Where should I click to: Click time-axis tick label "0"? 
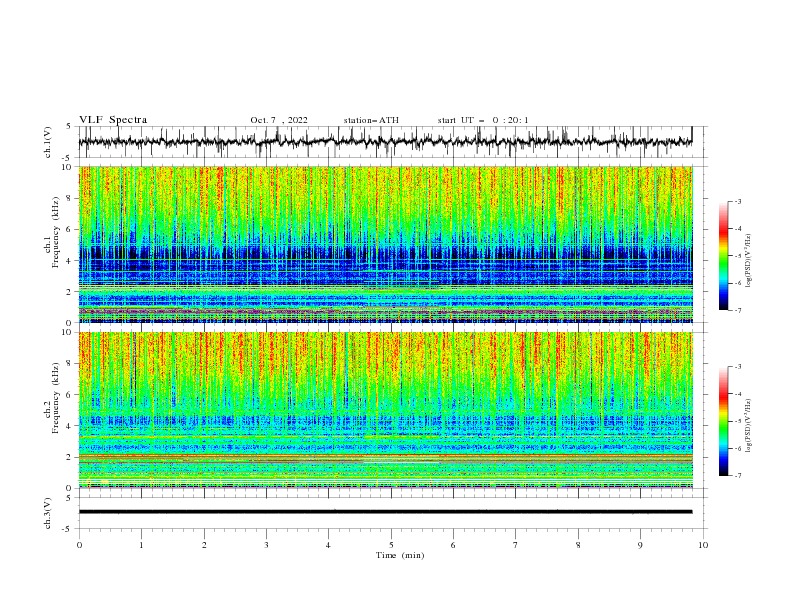79,545
